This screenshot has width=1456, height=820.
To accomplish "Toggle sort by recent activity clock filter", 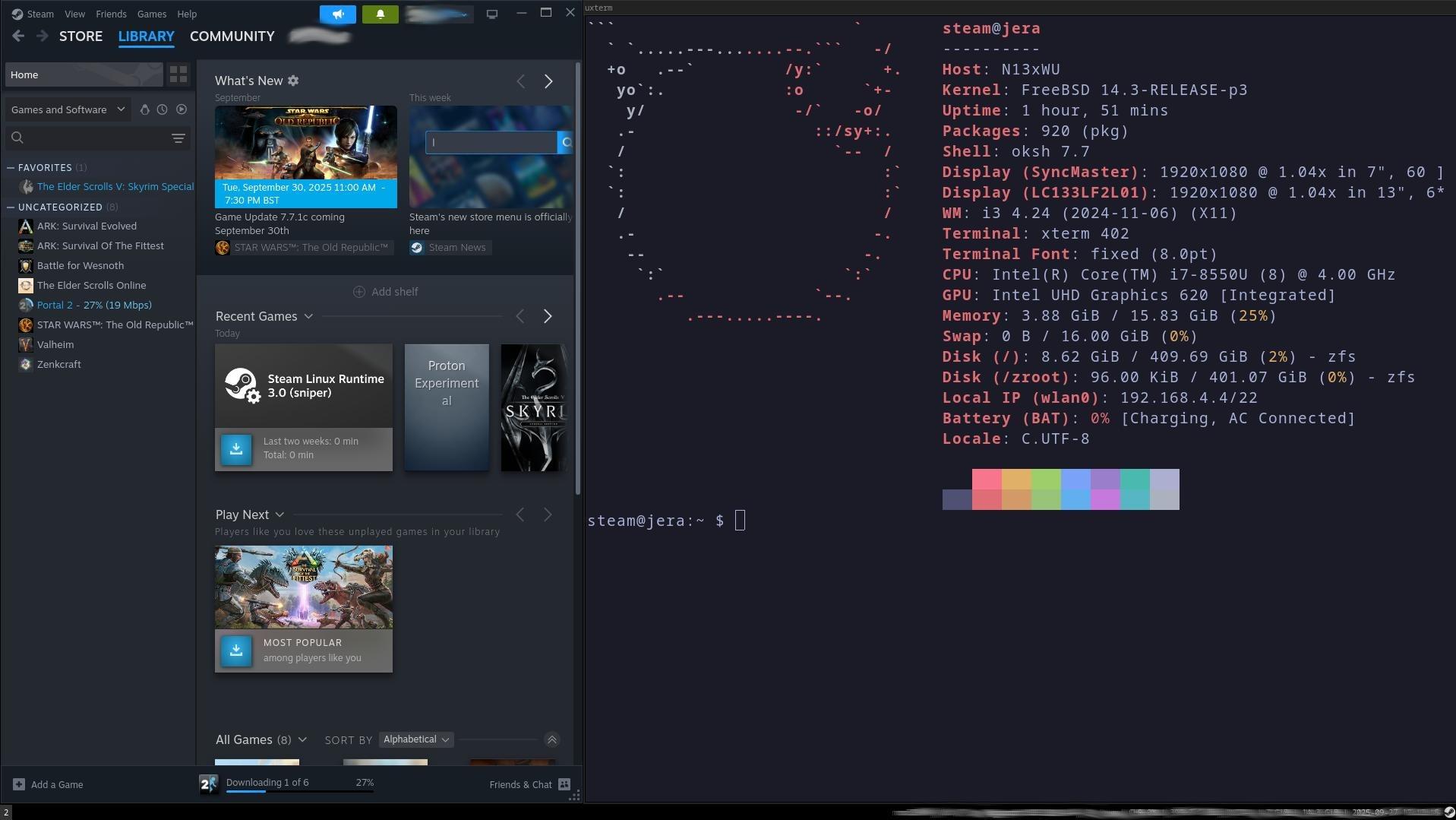I will point(162,109).
